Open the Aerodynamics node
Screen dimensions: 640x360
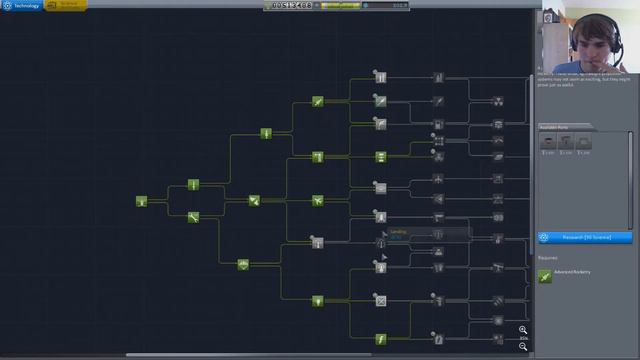[x=381, y=188]
